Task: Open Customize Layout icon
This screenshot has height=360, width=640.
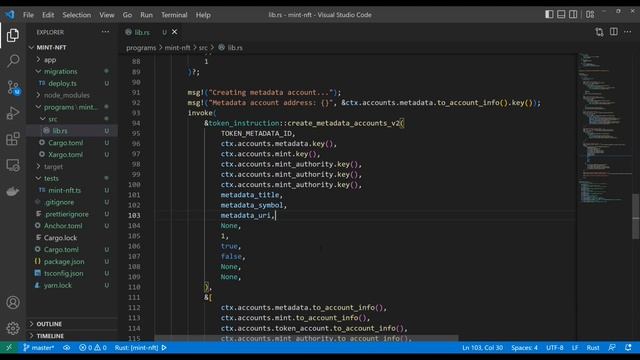Action: tap(590, 14)
